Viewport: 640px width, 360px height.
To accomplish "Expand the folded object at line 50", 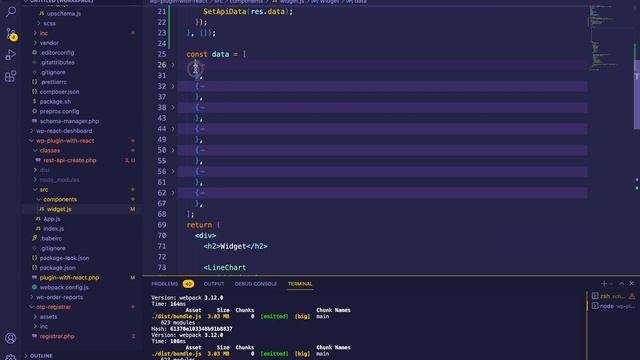I will click(173, 150).
